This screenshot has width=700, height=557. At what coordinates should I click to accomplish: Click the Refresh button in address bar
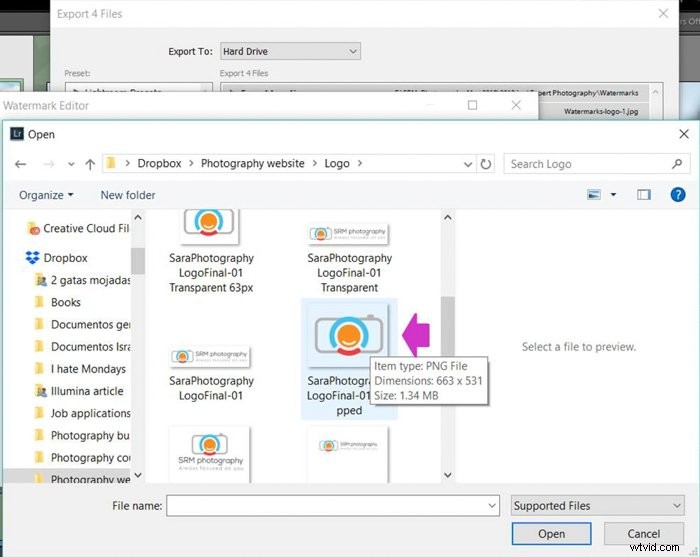tap(486, 164)
